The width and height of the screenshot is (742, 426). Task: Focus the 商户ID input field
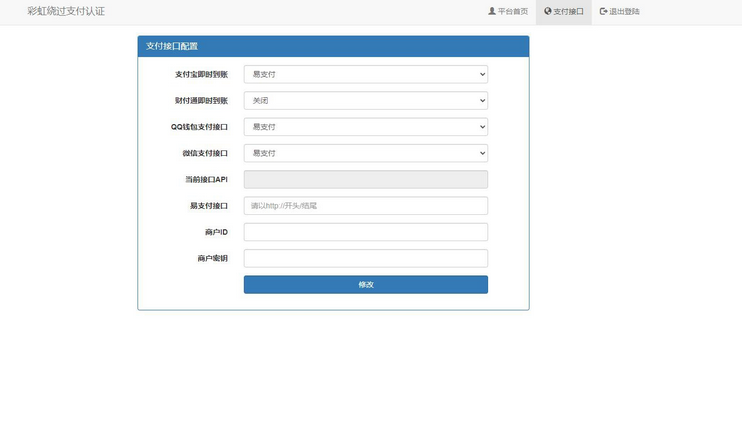tap(366, 232)
